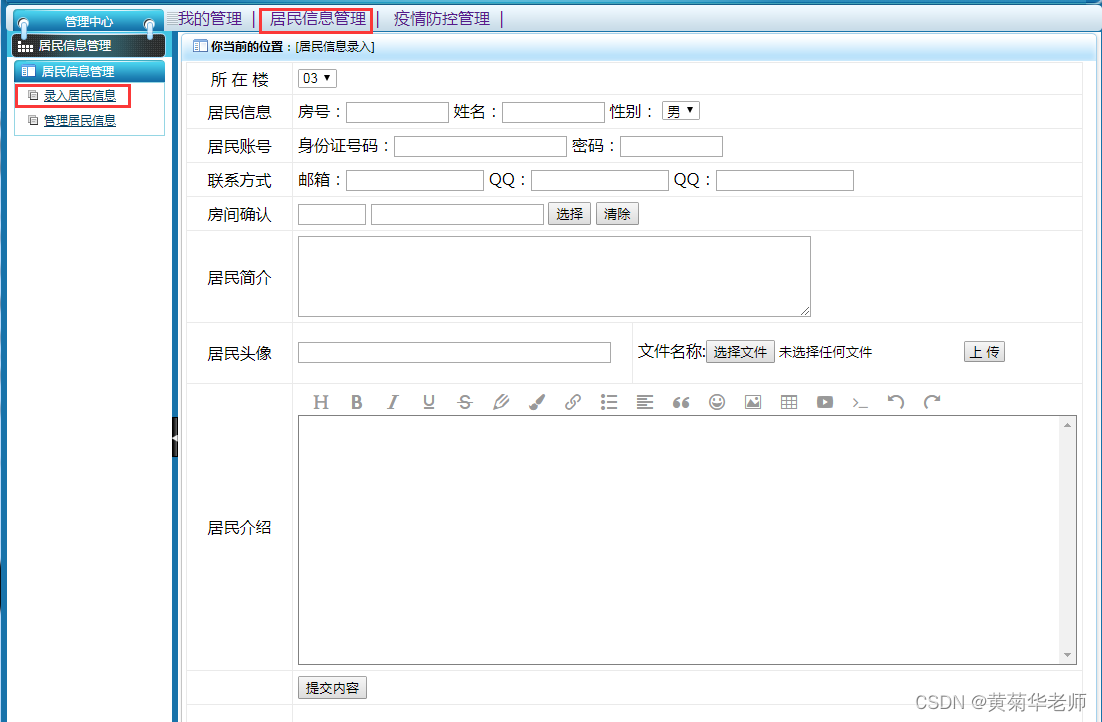Insert a block quote in editor
1102x722 pixels.
pos(681,402)
